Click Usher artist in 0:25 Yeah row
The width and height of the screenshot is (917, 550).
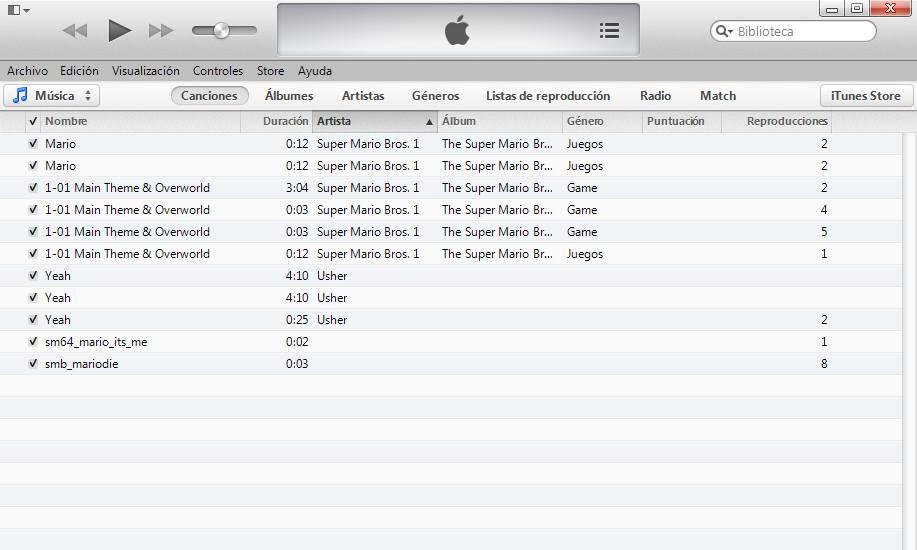332,319
